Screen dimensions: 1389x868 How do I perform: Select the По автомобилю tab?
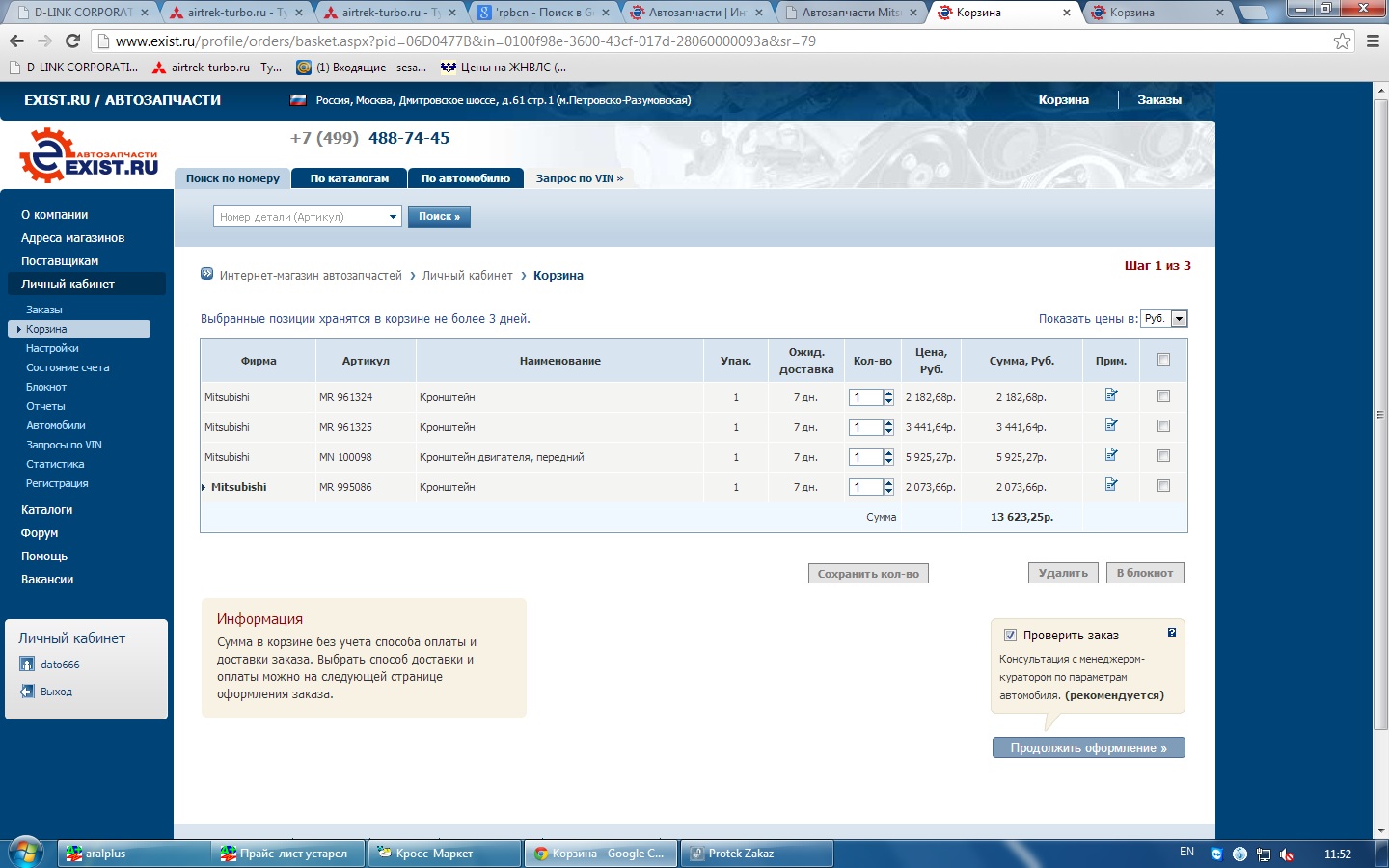pos(465,178)
